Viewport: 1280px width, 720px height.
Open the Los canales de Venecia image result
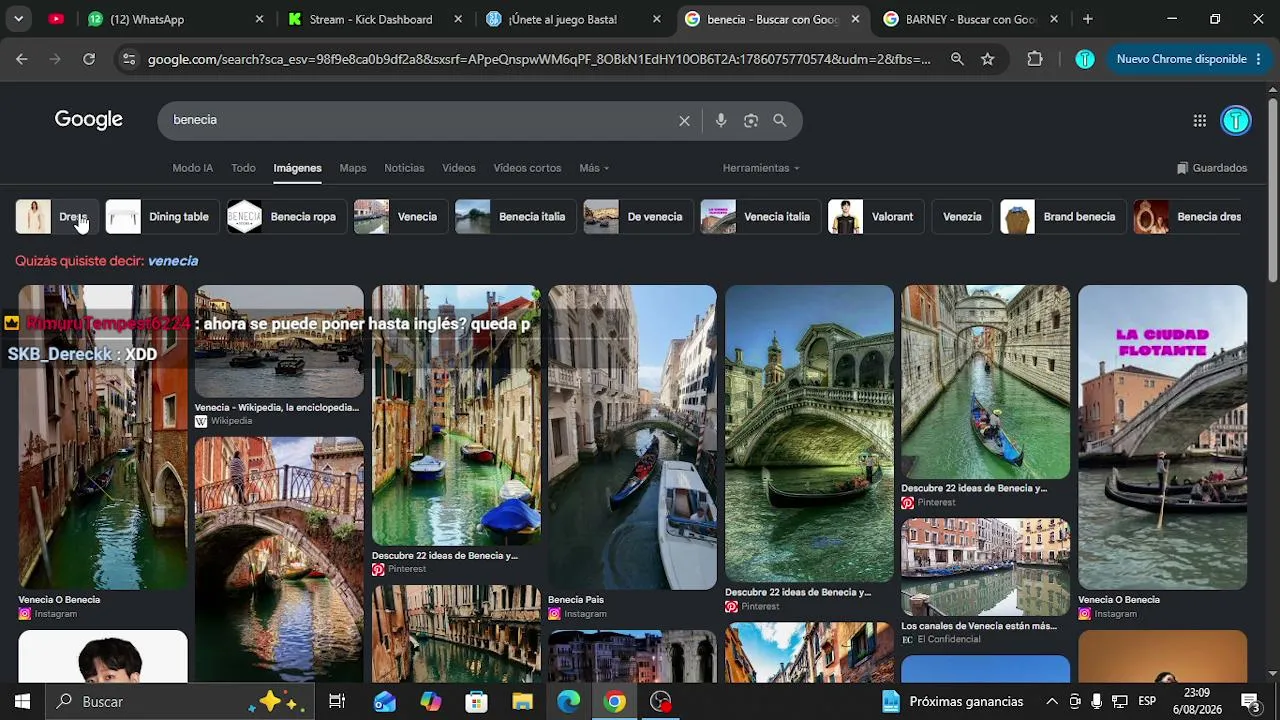click(985, 567)
